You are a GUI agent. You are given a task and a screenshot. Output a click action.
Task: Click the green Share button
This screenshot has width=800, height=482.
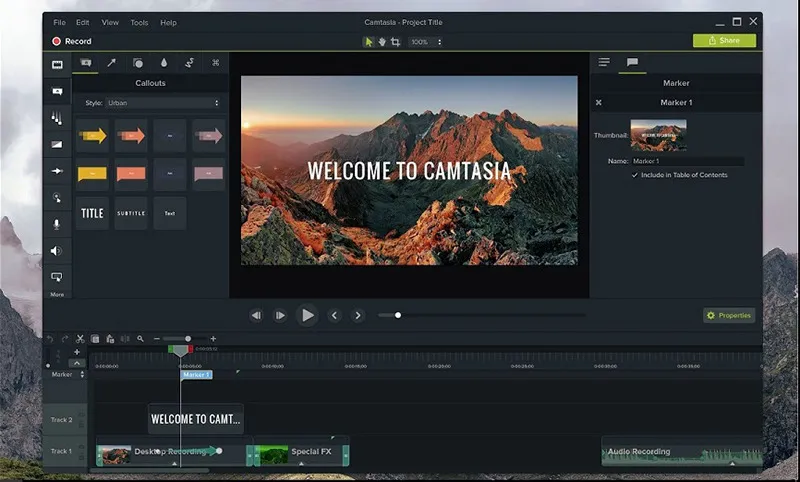724,40
